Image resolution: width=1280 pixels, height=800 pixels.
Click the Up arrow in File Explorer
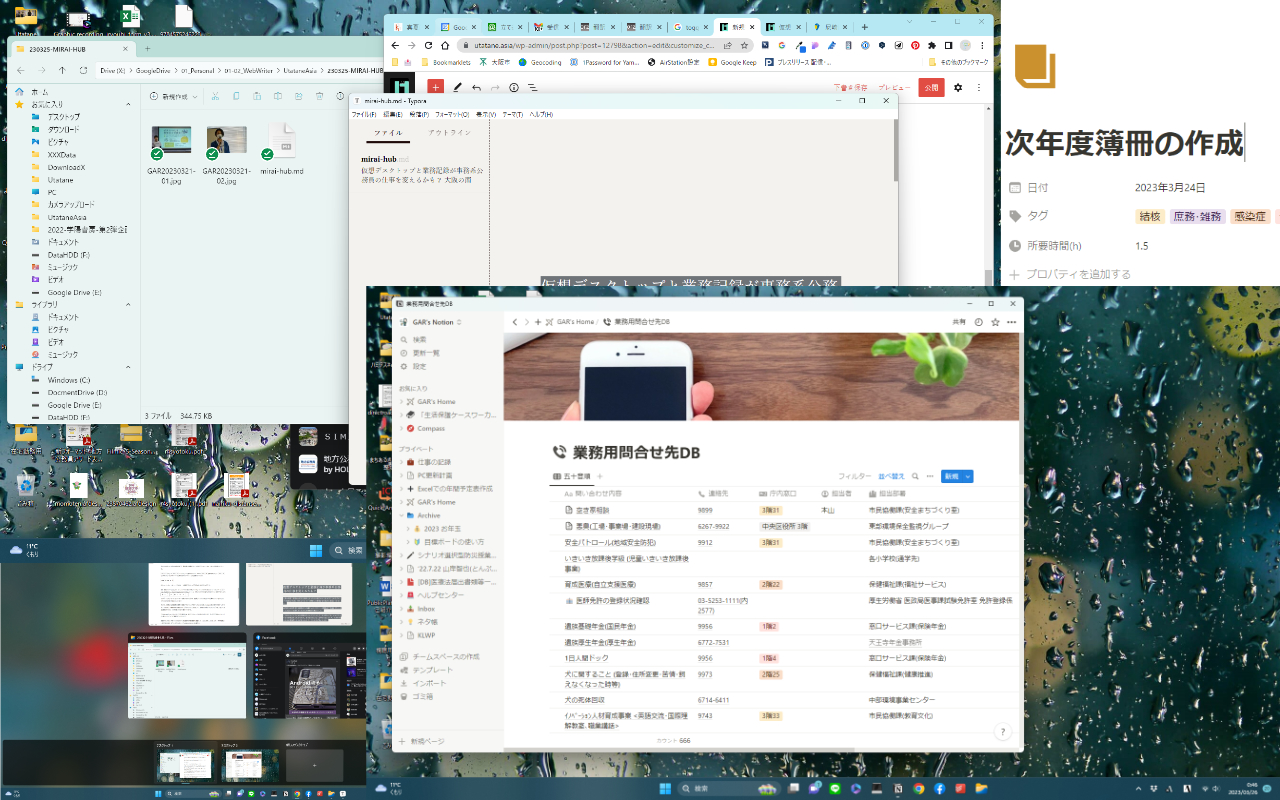tap(62, 70)
